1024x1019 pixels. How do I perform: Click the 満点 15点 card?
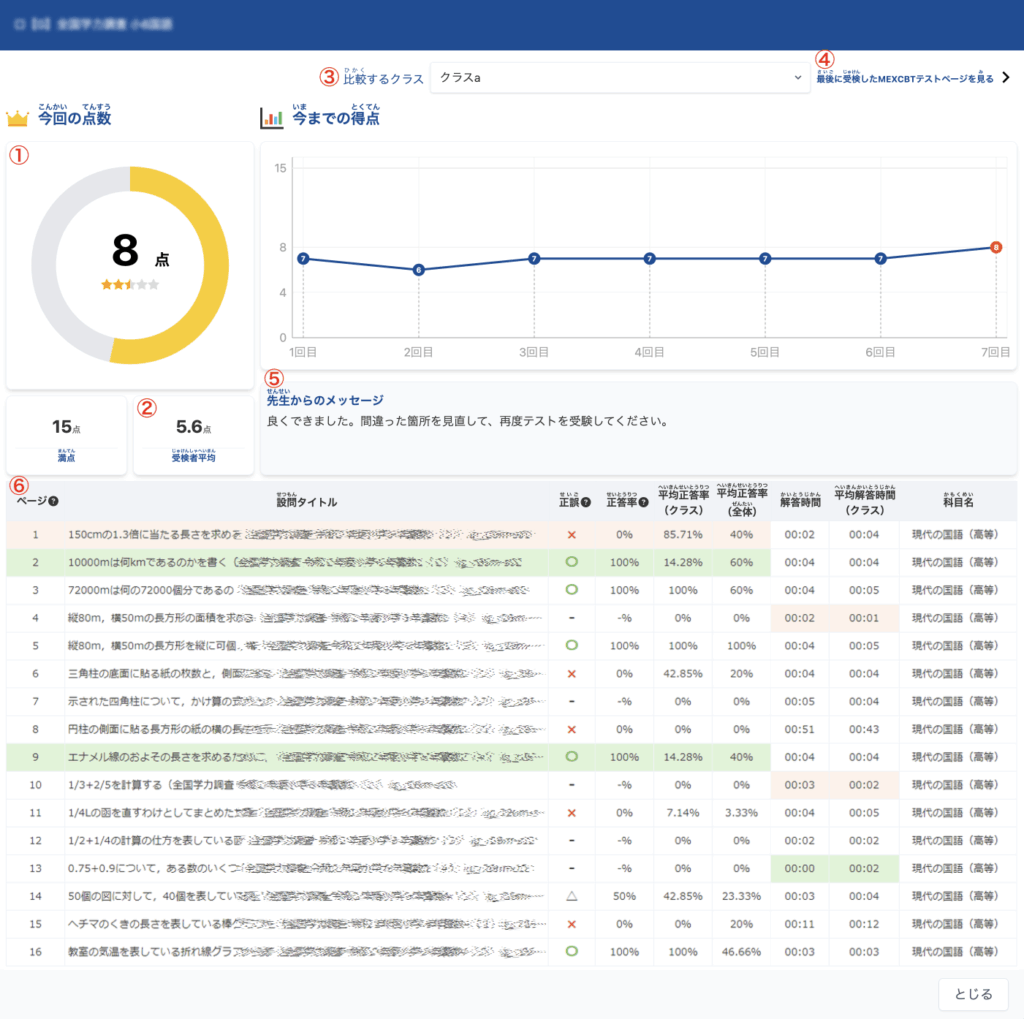[67, 435]
